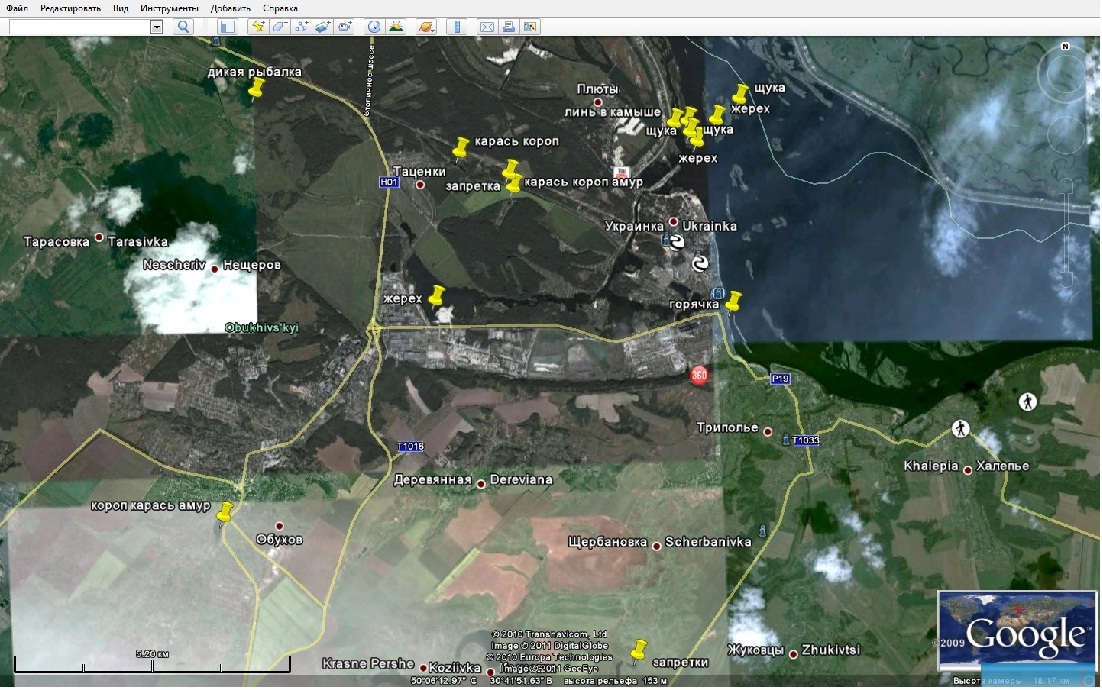The image size is (1102, 690).
Task: Add an image overlay from the toolbar
Action: [x=322, y=27]
